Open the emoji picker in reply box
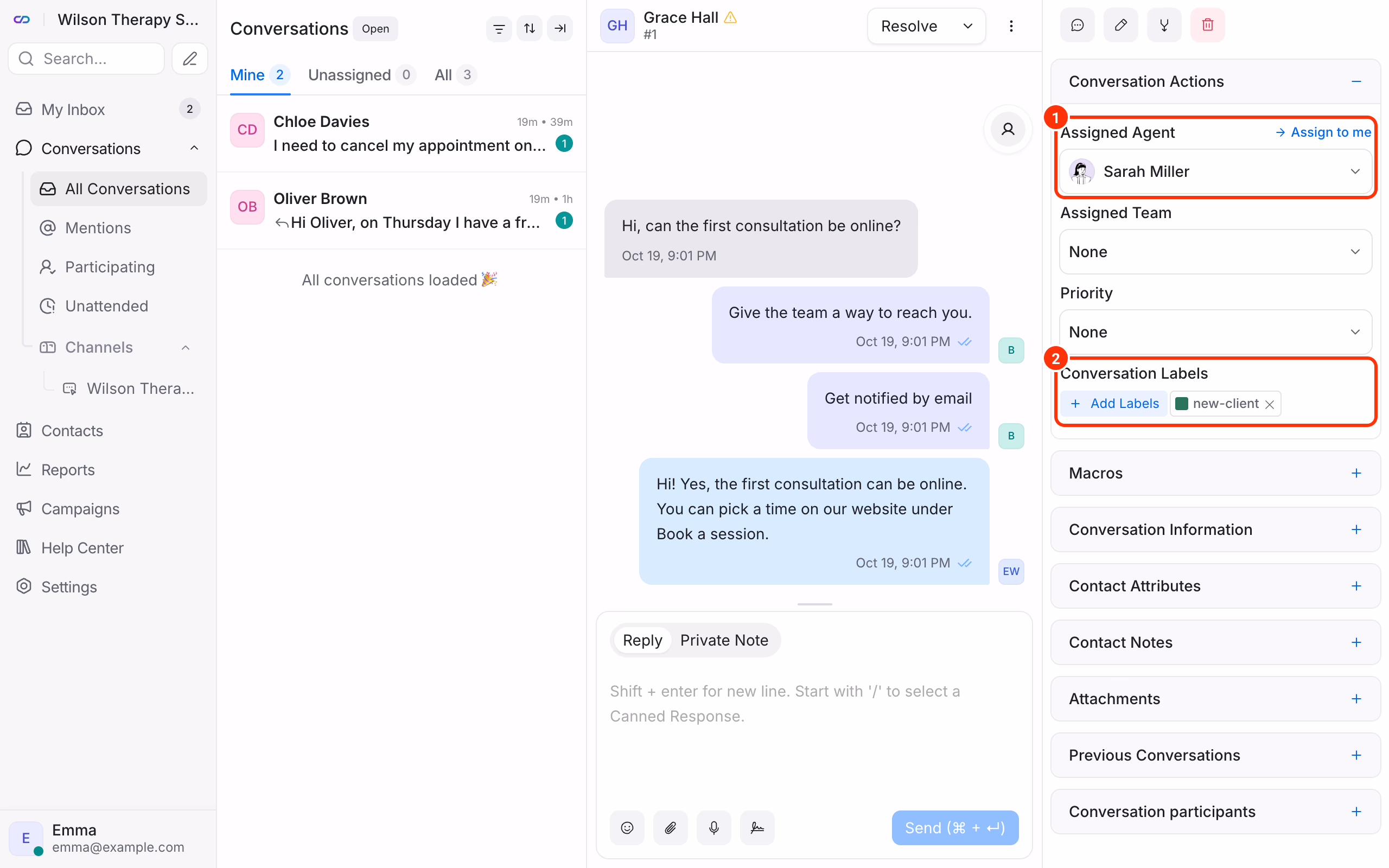1389x868 pixels. pyautogui.click(x=627, y=827)
